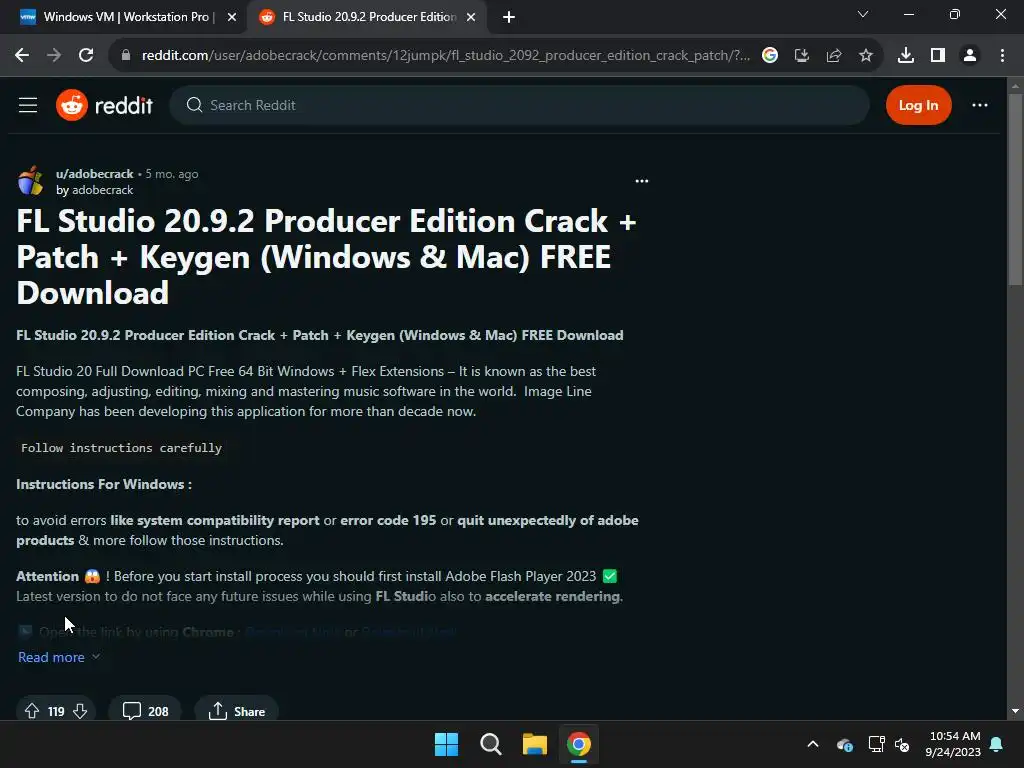Click the '5 mo. ago' timestamp

coord(172,174)
